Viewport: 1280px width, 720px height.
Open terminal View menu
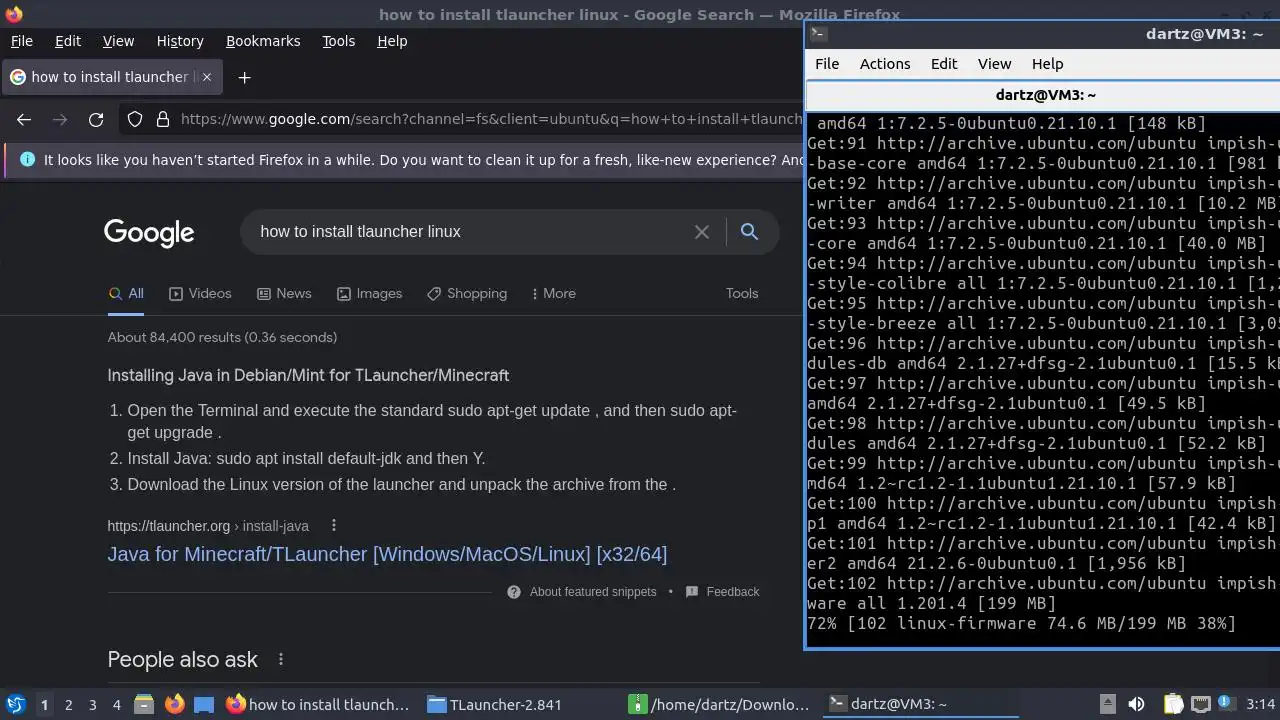994,64
